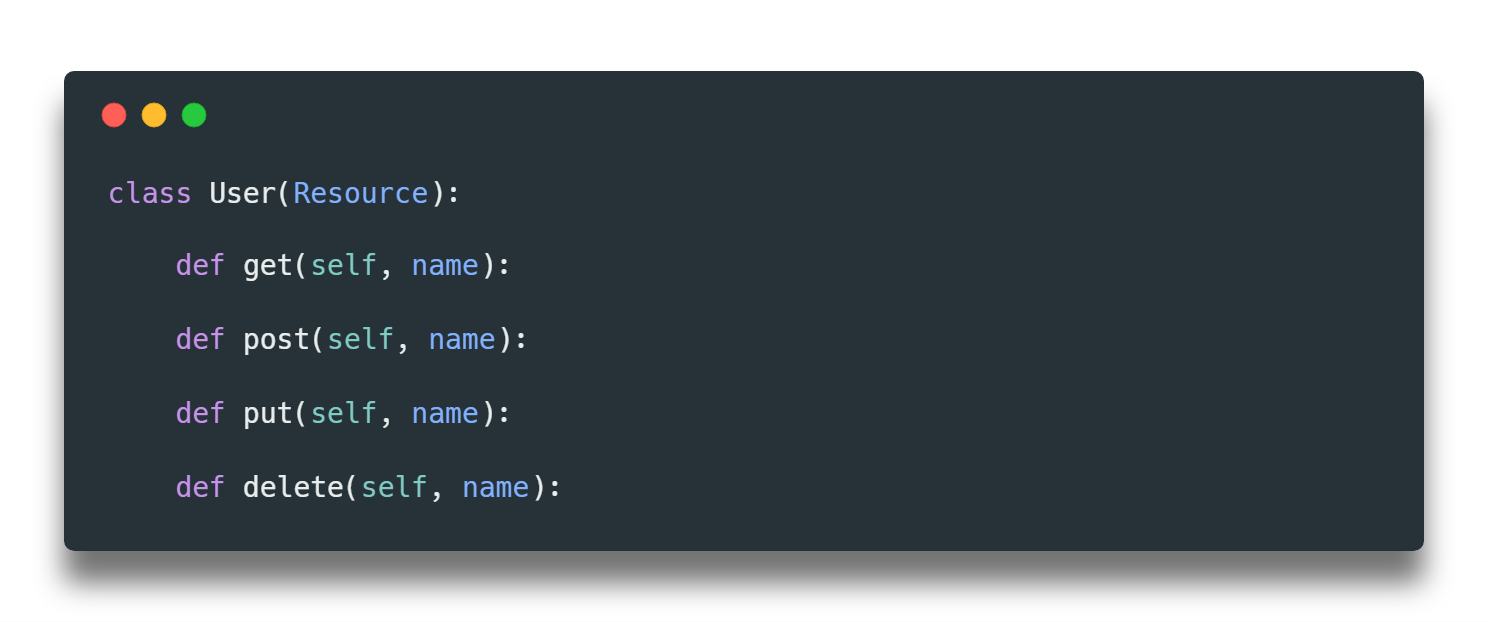Click 'self' in the post method
The image size is (1488, 622).
coord(360,340)
